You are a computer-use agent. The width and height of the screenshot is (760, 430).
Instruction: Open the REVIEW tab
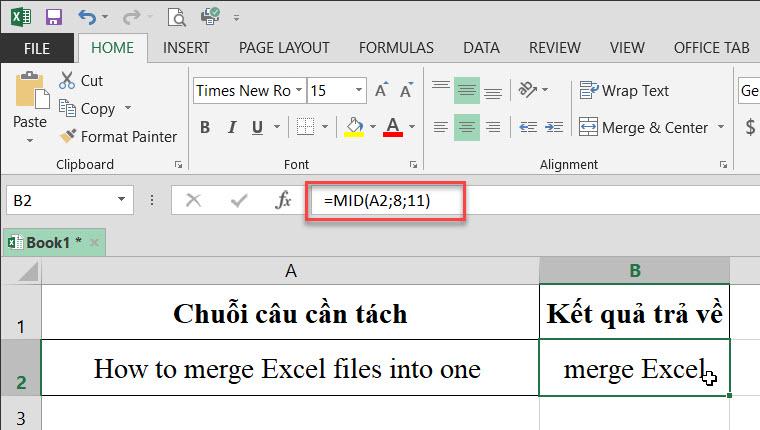point(554,48)
